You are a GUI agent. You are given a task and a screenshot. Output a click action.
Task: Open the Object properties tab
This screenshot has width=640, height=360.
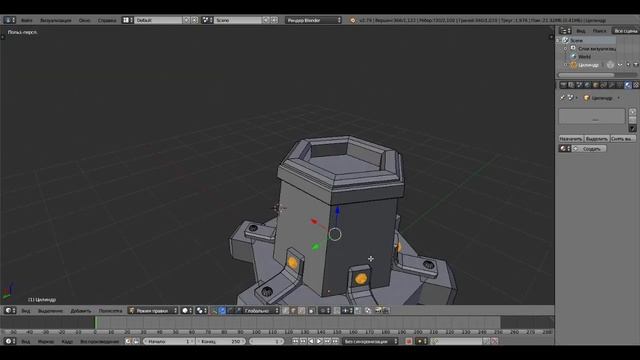pos(596,85)
